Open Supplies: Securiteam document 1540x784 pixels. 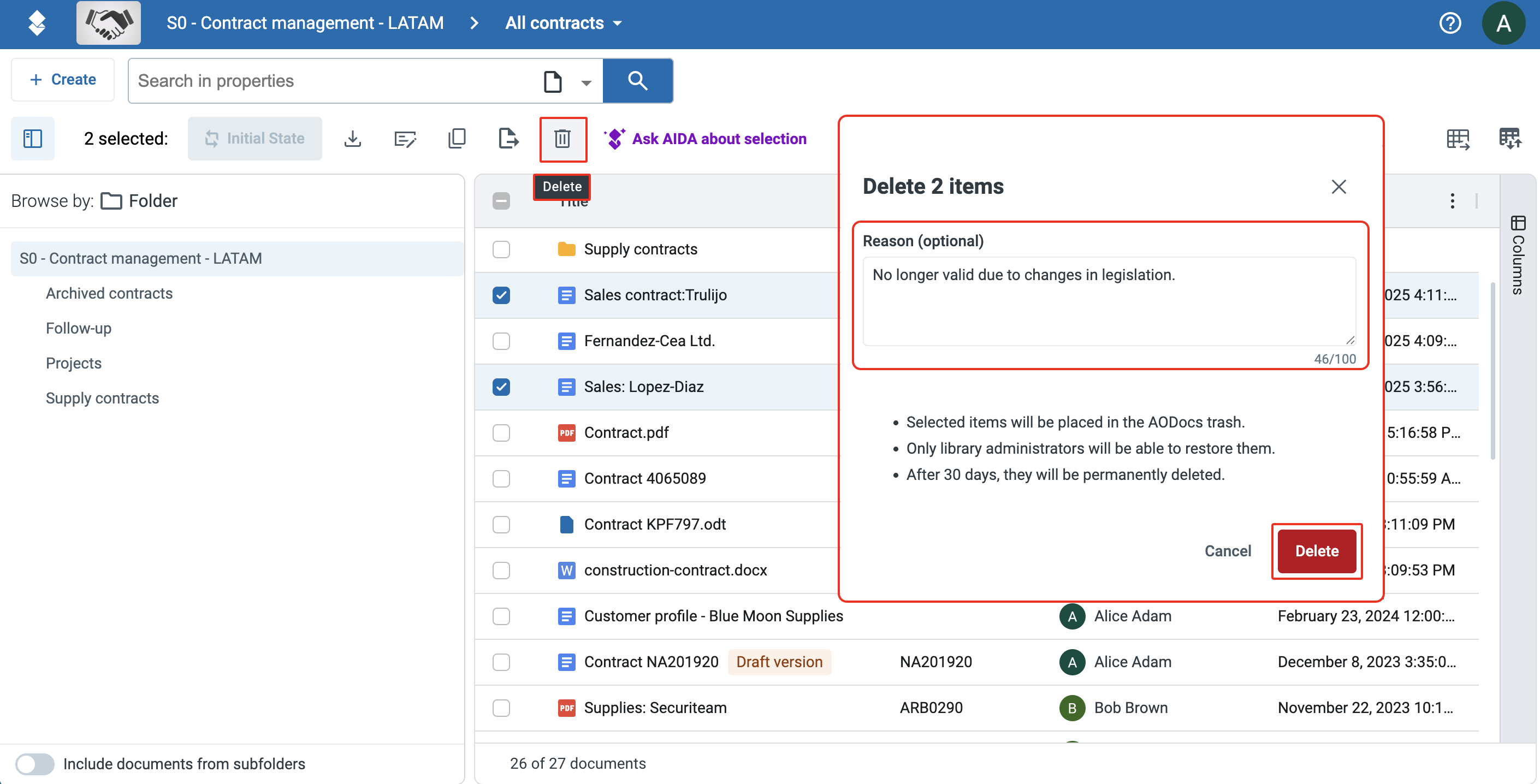pos(655,708)
